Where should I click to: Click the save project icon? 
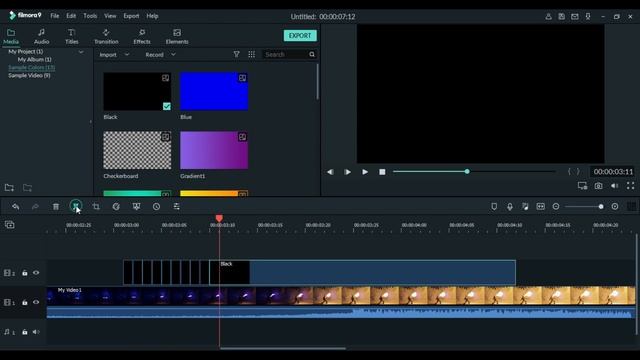pos(562,16)
